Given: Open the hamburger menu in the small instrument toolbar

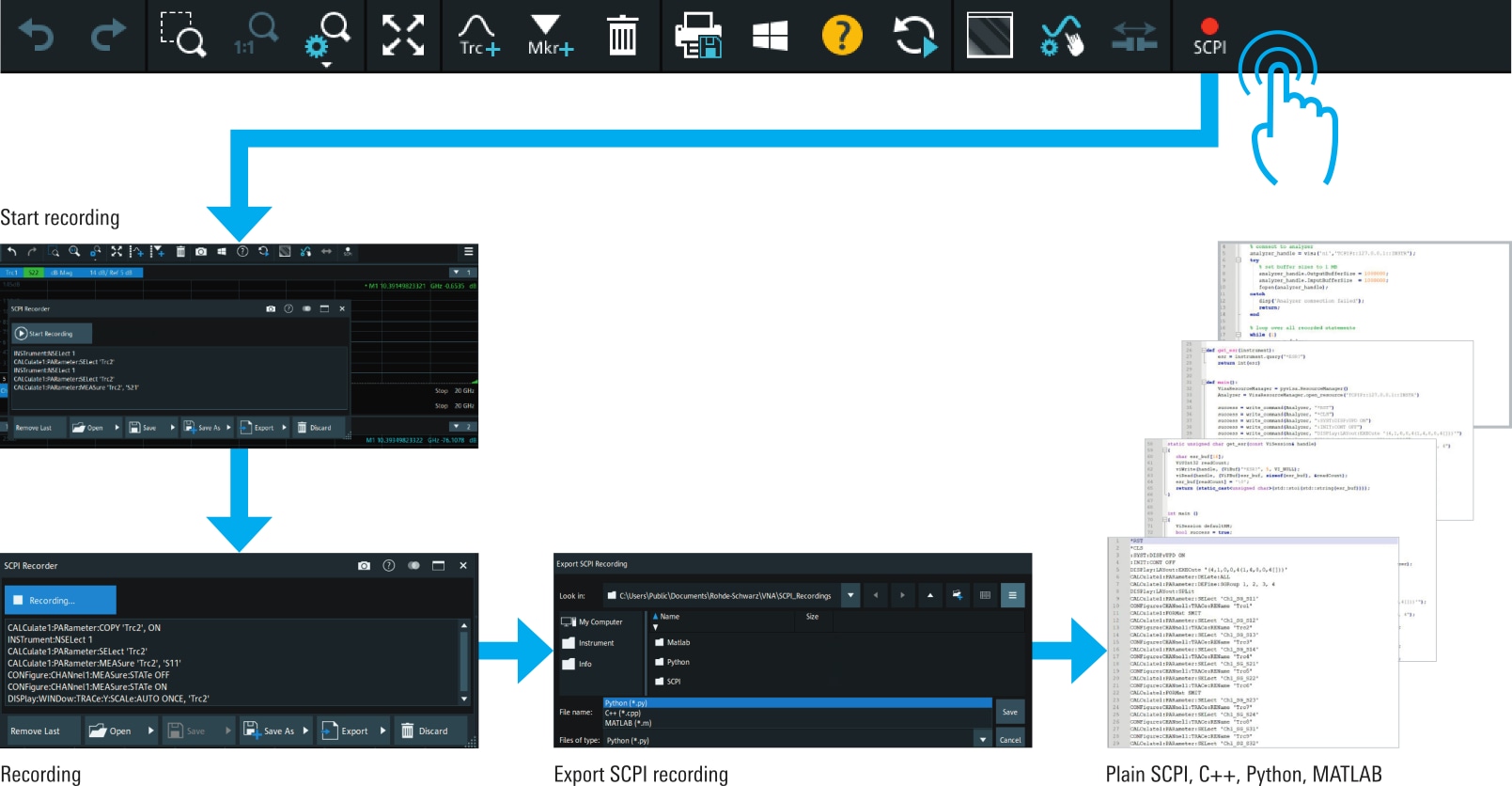Looking at the screenshot, I should point(468,252).
